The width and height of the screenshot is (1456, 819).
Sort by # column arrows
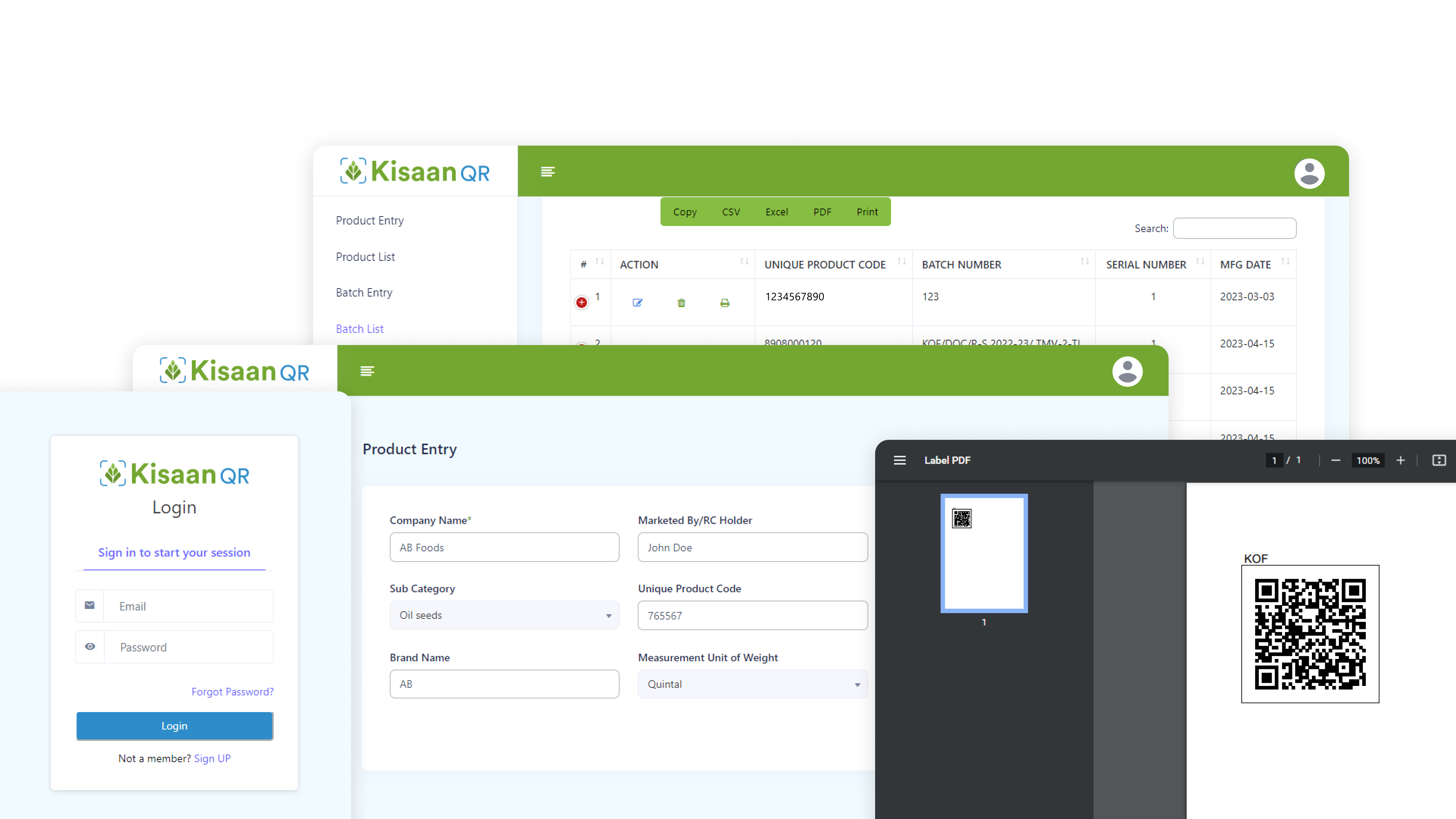600,262
